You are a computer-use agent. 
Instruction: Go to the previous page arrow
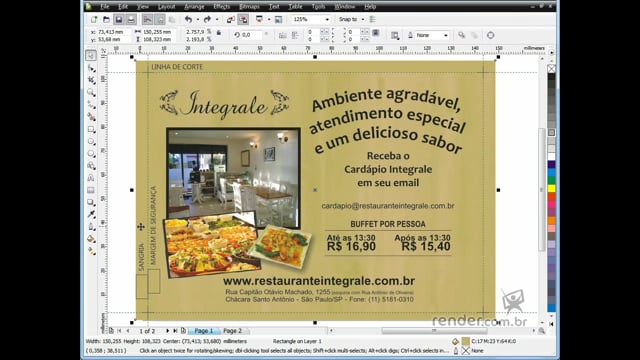[x=128, y=331]
